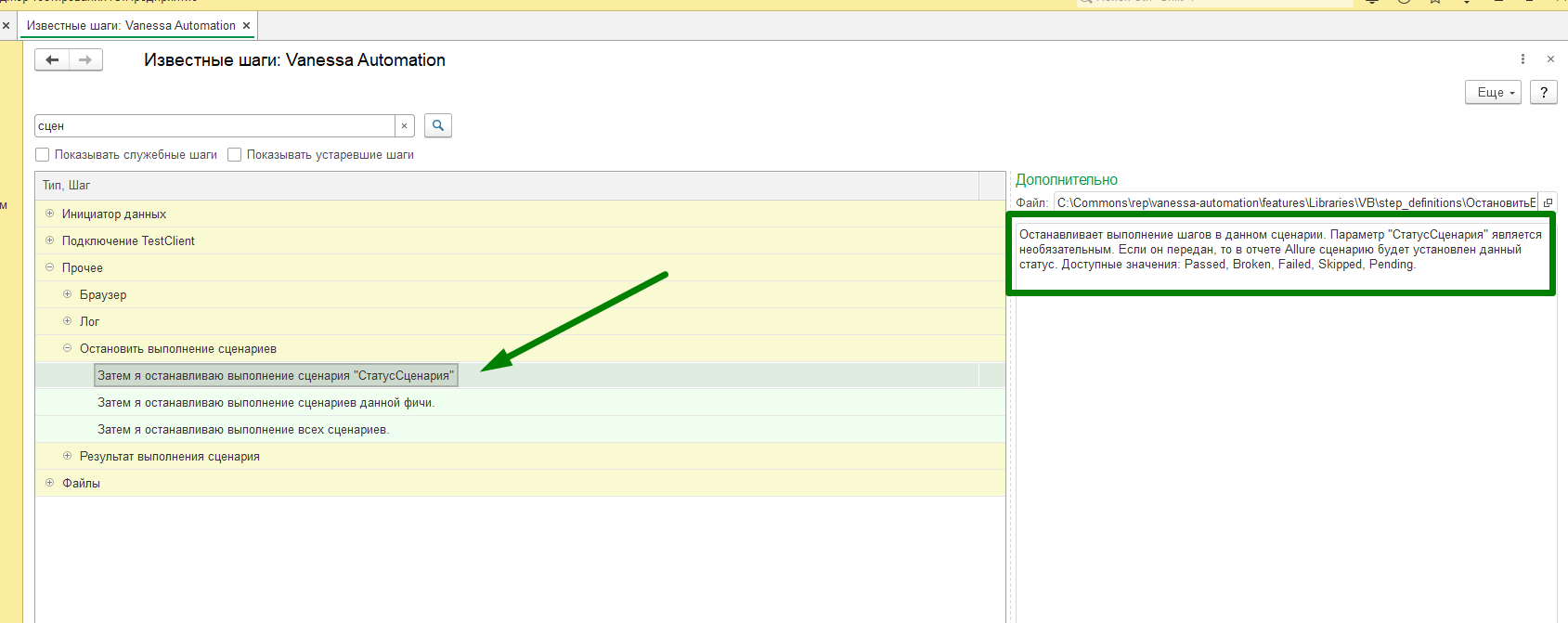
Task: Expand the Браузер node
Action: [x=67, y=294]
